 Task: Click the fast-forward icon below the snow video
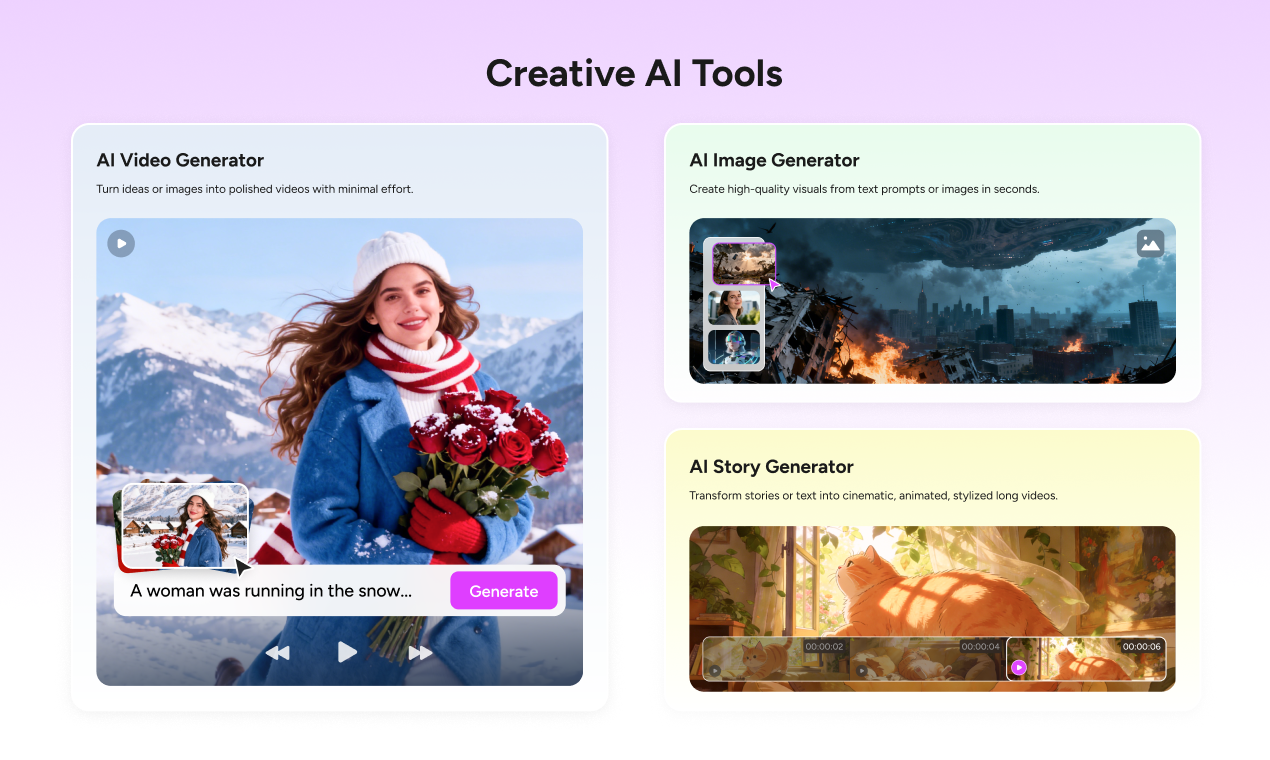[420, 652]
